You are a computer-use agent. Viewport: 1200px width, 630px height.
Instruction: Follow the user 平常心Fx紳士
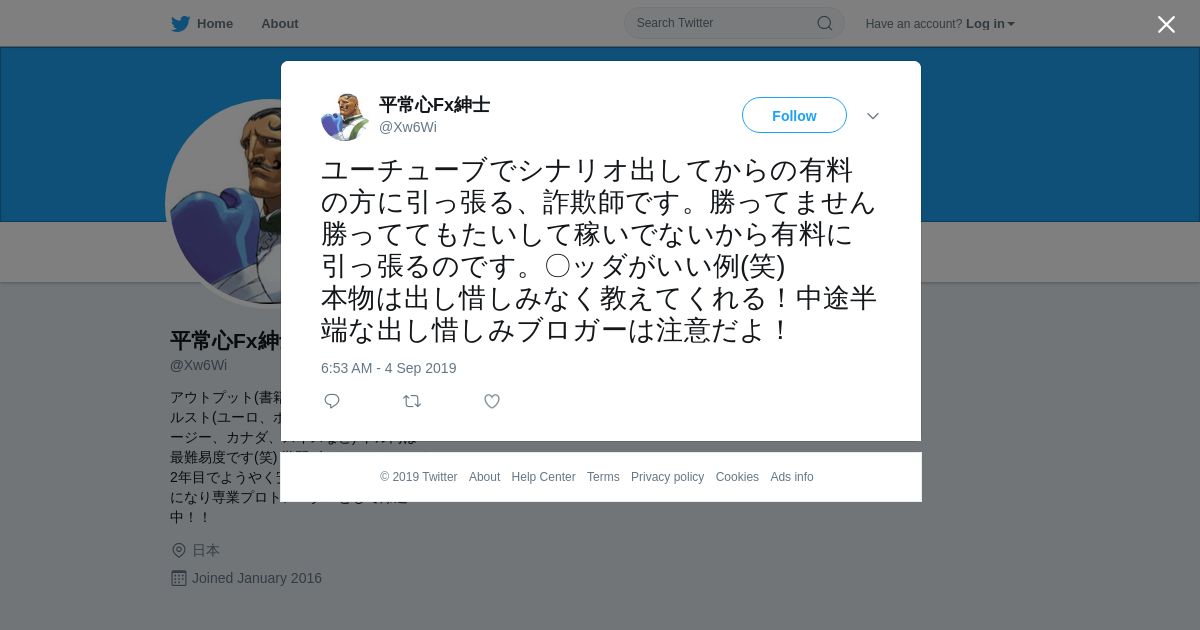tap(794, 115)
